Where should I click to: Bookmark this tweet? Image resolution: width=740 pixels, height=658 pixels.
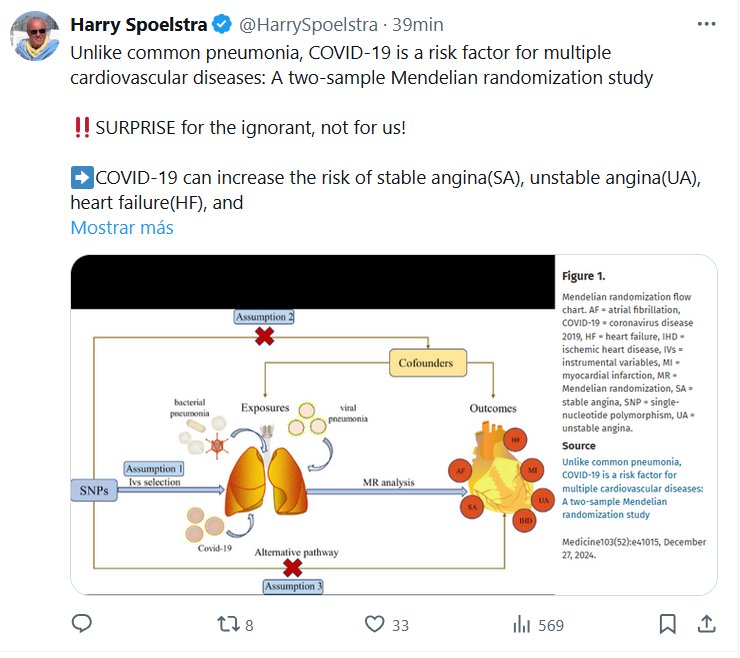(667, 624)
